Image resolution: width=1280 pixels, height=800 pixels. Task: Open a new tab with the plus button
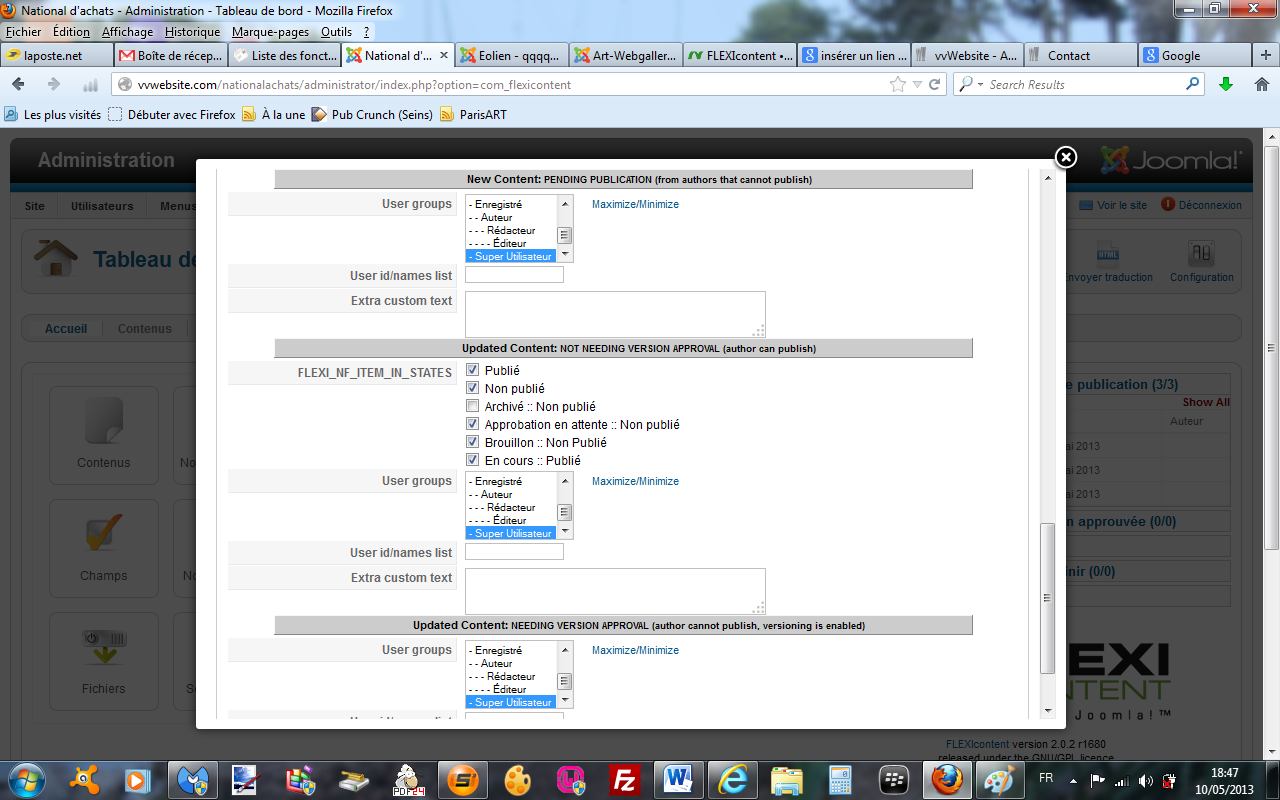(x=1265, y=55)
